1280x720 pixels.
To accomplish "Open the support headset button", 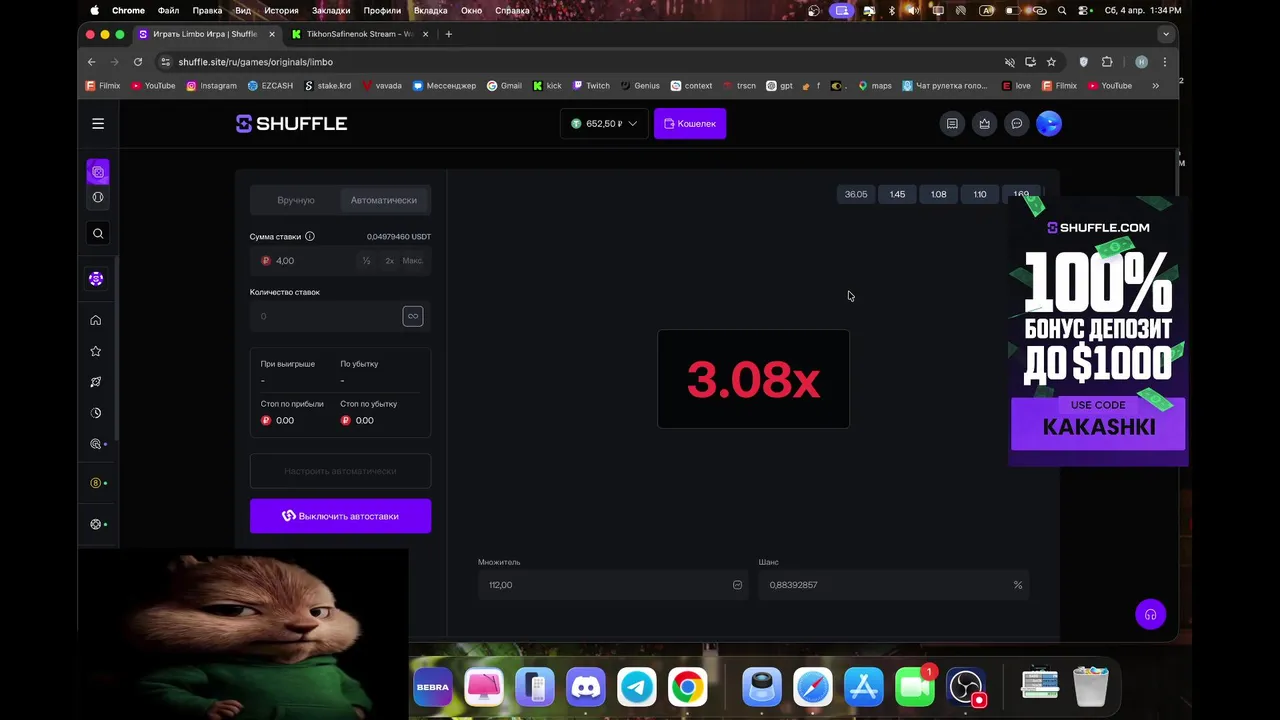I will [x=1150, y=615].
